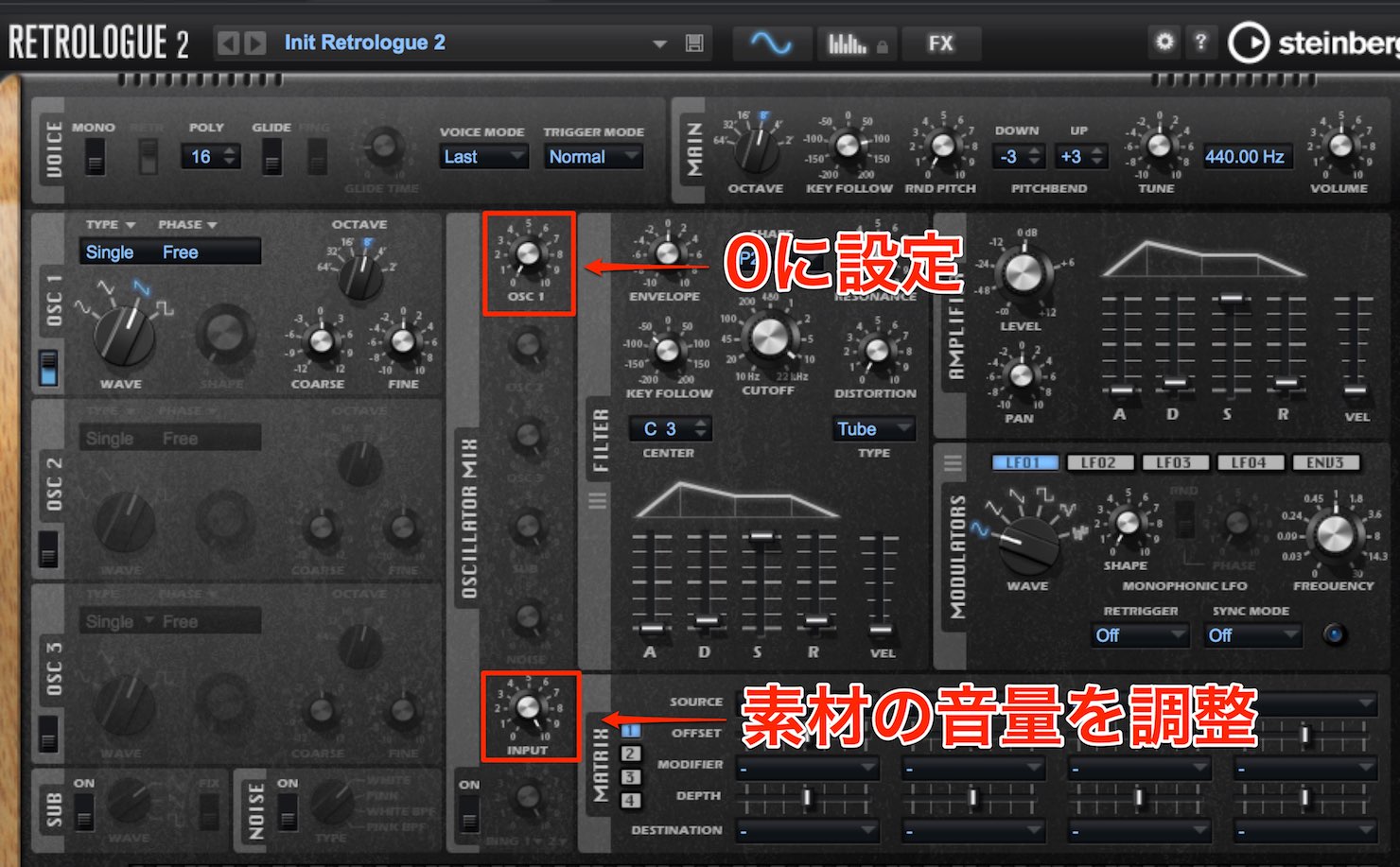The height and width of the screenshot is (867, 1400).
Task: Open the first matrix DESTINATION dropdown
Action: click(x=808, y=831)
